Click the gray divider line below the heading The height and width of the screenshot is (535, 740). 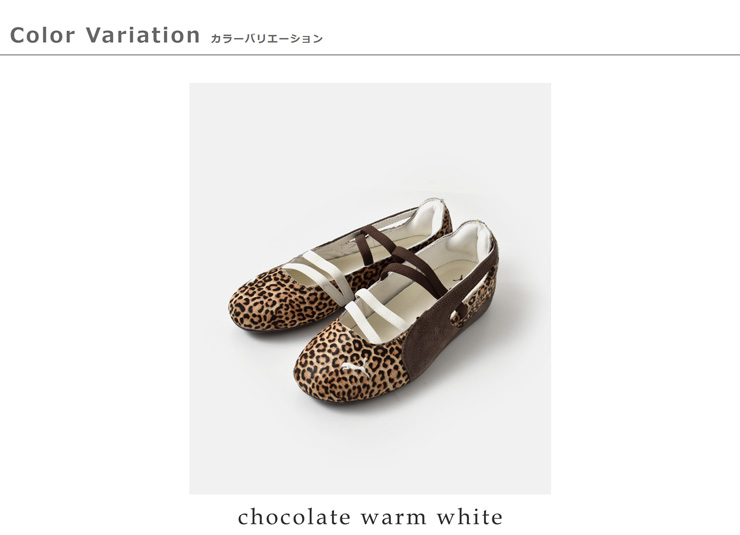tap(370, 55)
